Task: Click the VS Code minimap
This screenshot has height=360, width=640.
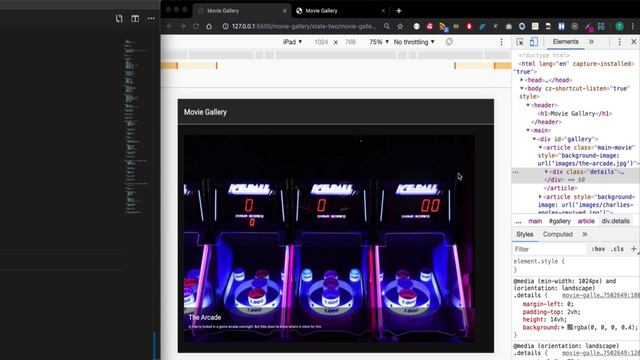Action: click(x=135, y=127)
